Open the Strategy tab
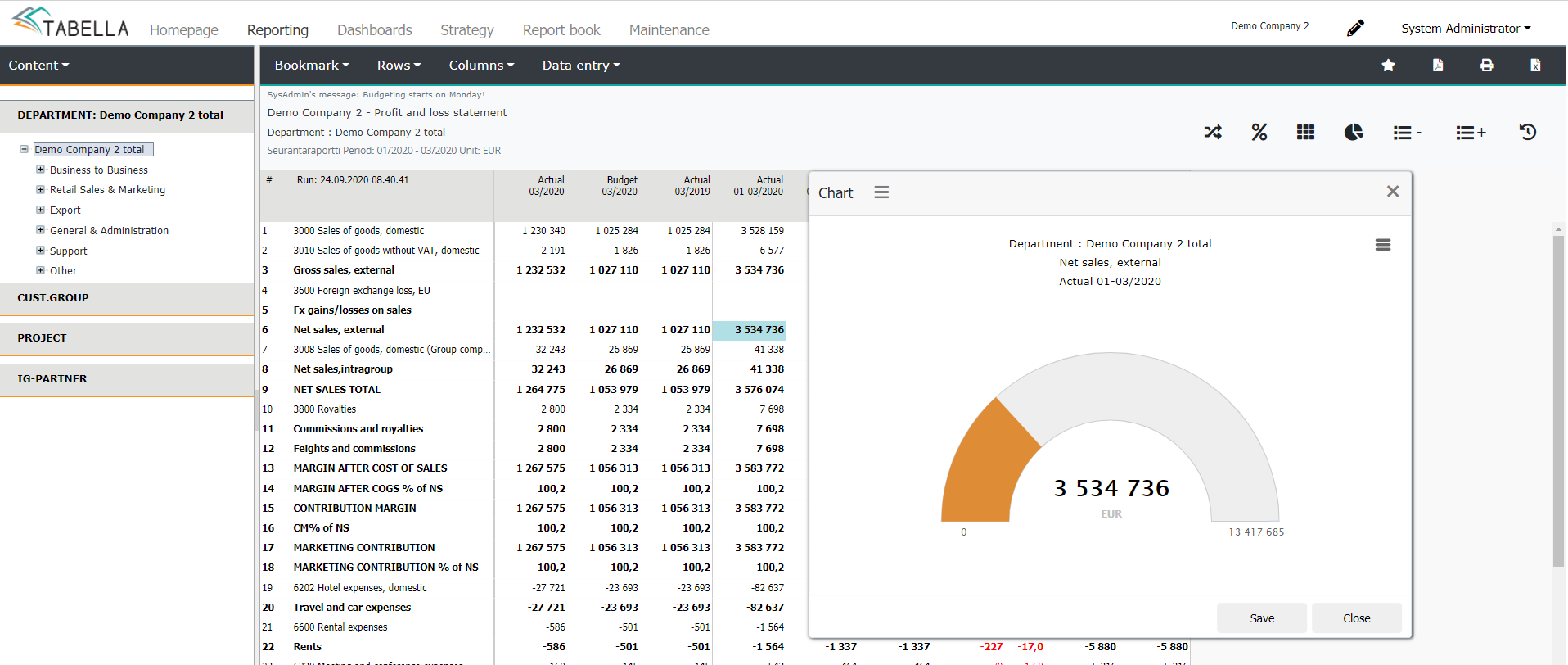 (x=467, y=30)
